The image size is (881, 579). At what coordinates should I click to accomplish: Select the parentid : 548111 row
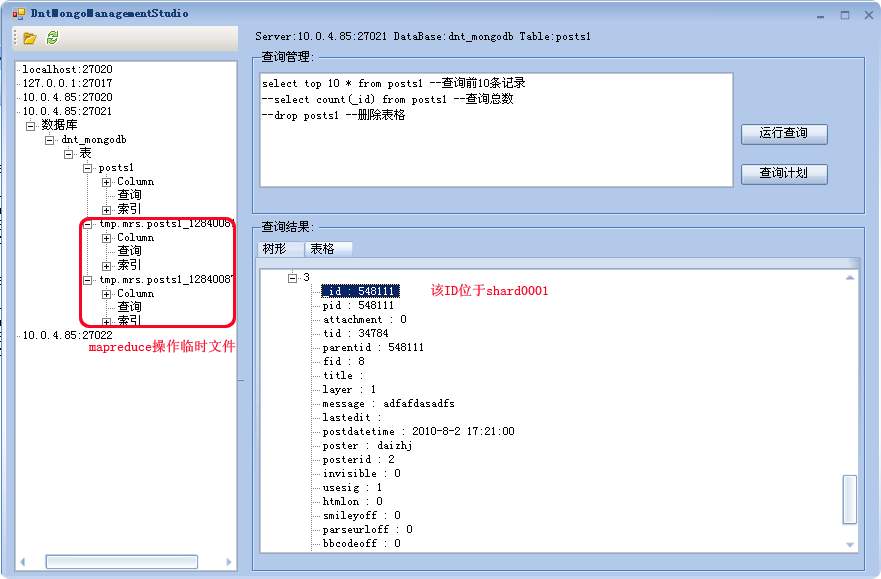pos(373,348)
